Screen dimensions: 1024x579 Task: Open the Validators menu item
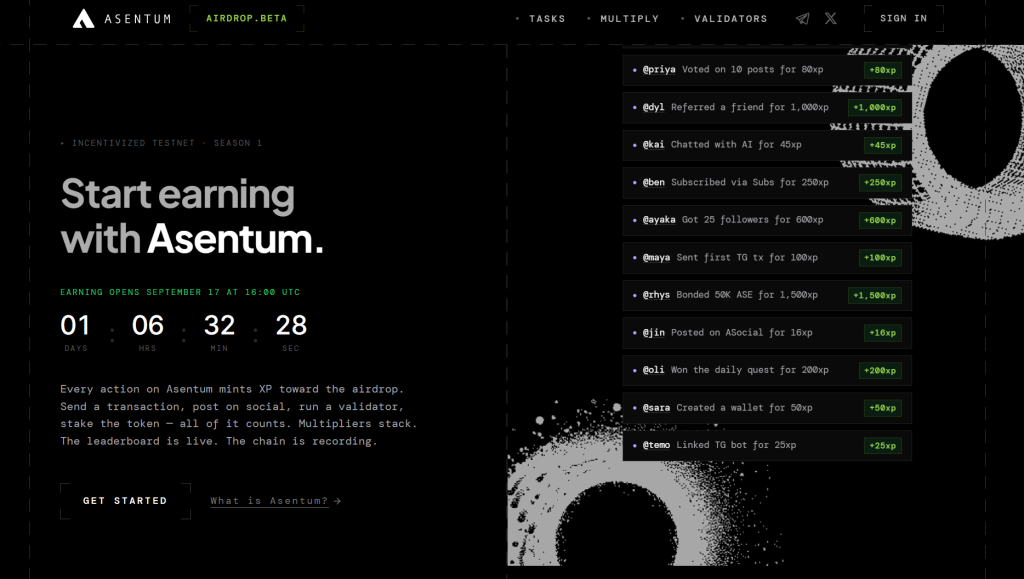point(731,19)
